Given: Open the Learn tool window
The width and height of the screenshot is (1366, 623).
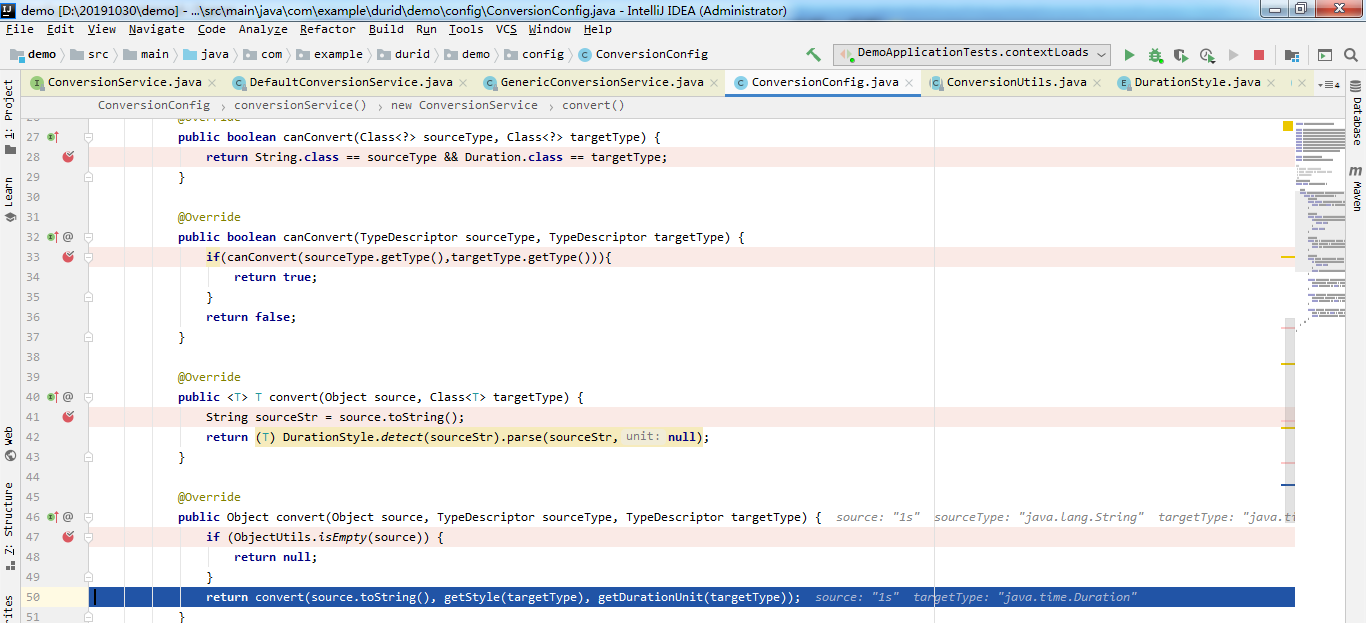Looking at the screenshot, I should (x=9, y=199).
